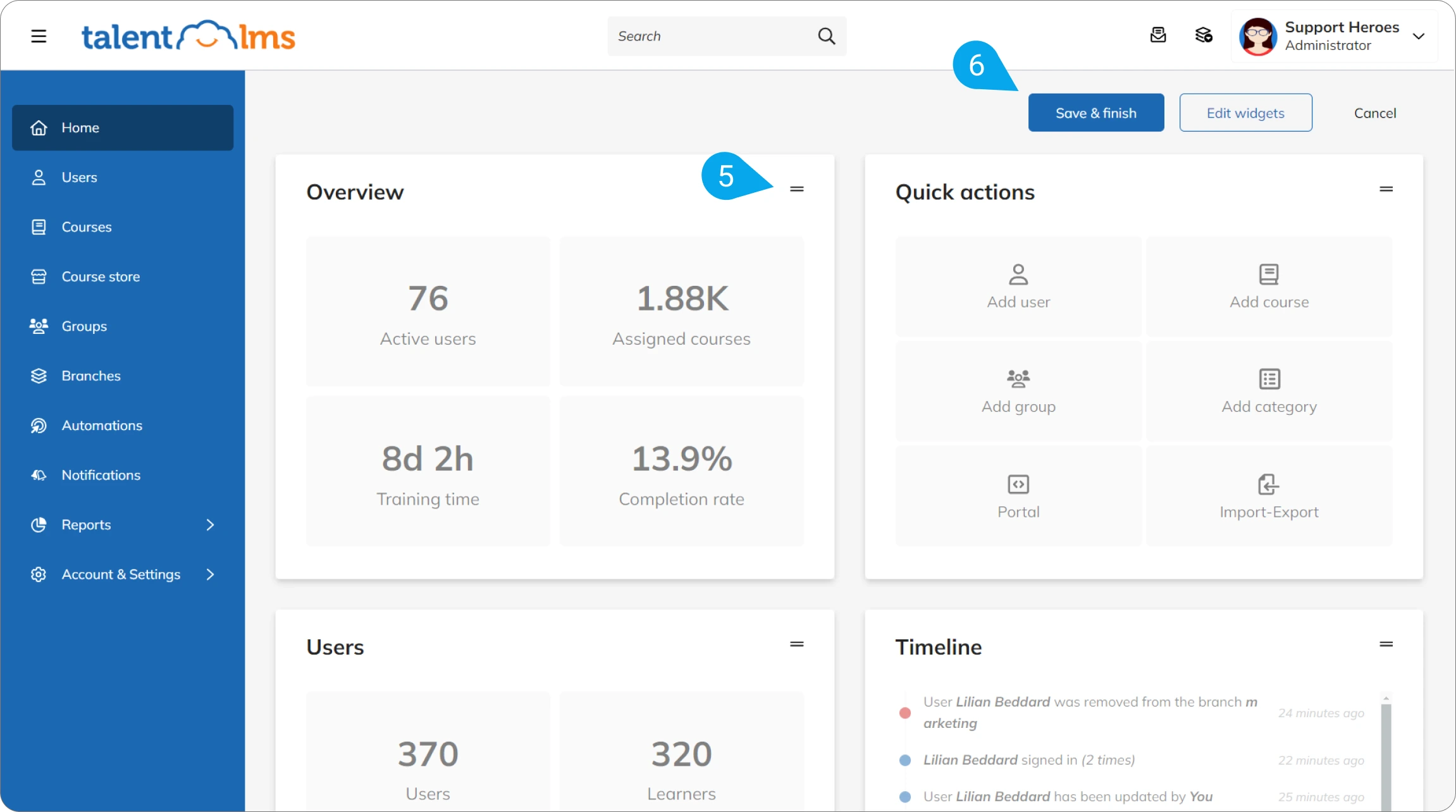This screenshot has width=1456, height=812.
Task: Open the Import-Export quick action
Action: [x=1269, y=496]
